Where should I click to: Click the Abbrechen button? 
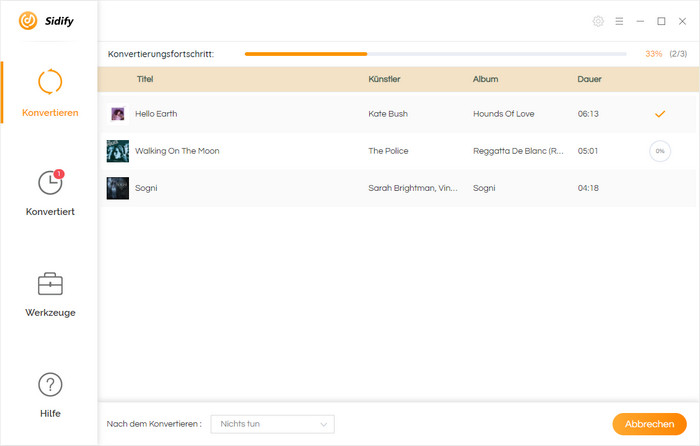(x=649, y=424)
